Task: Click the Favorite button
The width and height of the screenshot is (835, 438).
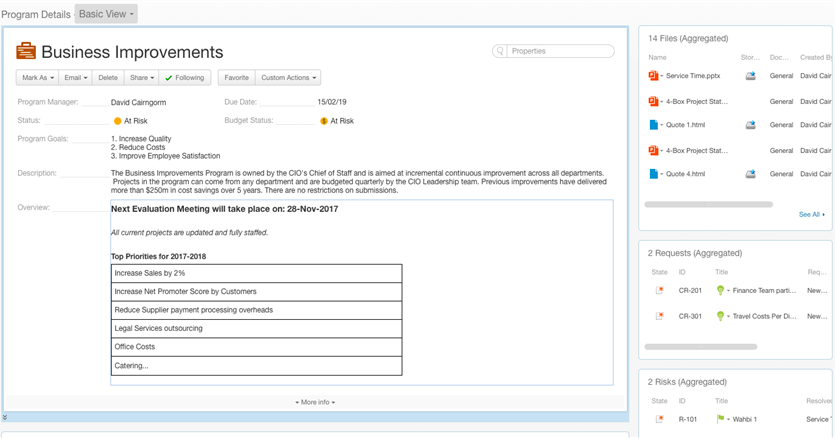Action: [x=236, y=78]
